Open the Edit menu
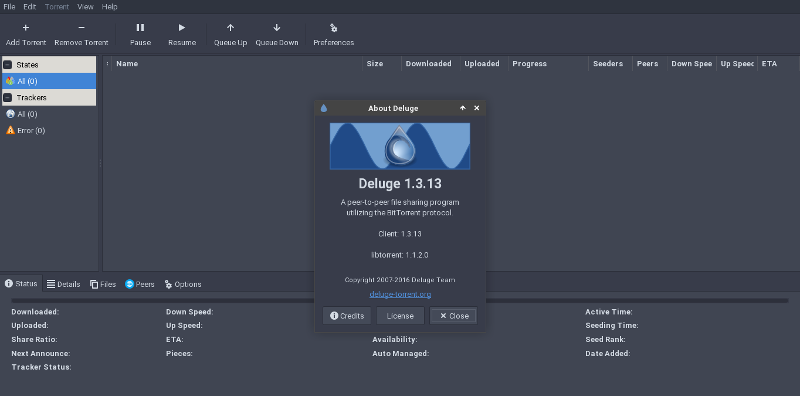 30,7
